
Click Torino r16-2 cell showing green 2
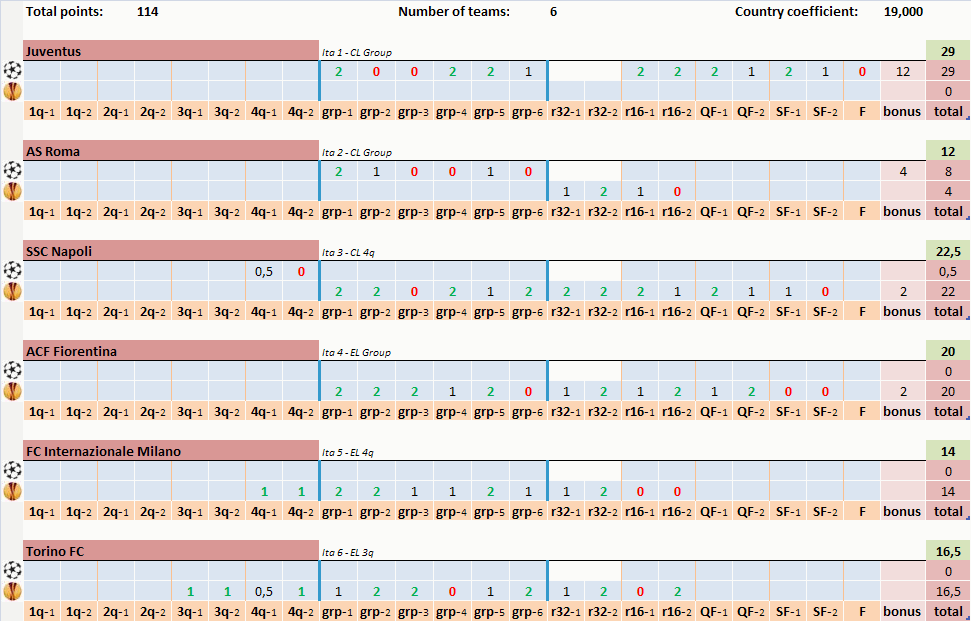[x=677, y=591]
